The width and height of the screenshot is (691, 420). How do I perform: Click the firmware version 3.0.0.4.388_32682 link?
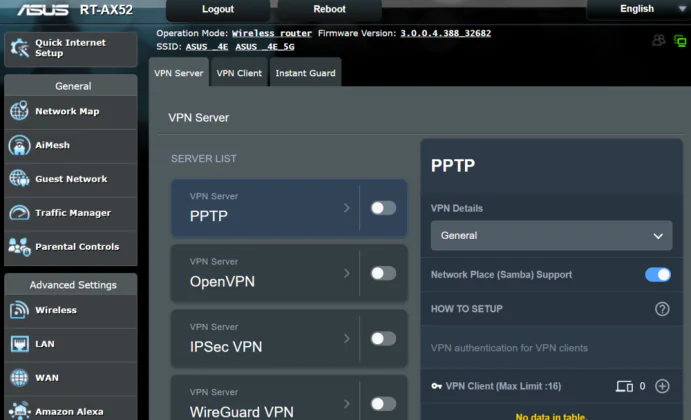(x=446, y=33)
